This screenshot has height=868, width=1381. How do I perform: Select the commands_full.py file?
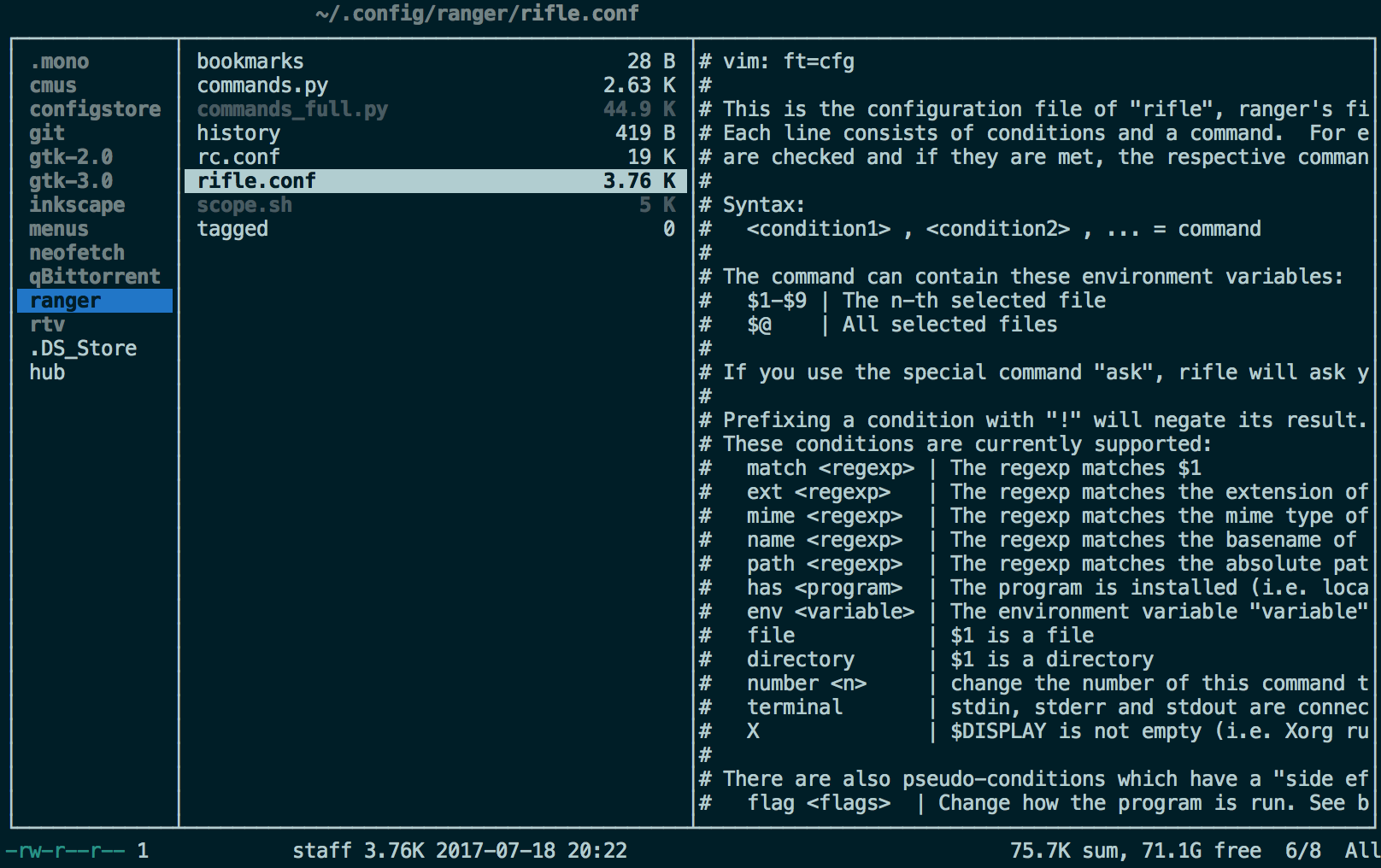coord(292,109)
